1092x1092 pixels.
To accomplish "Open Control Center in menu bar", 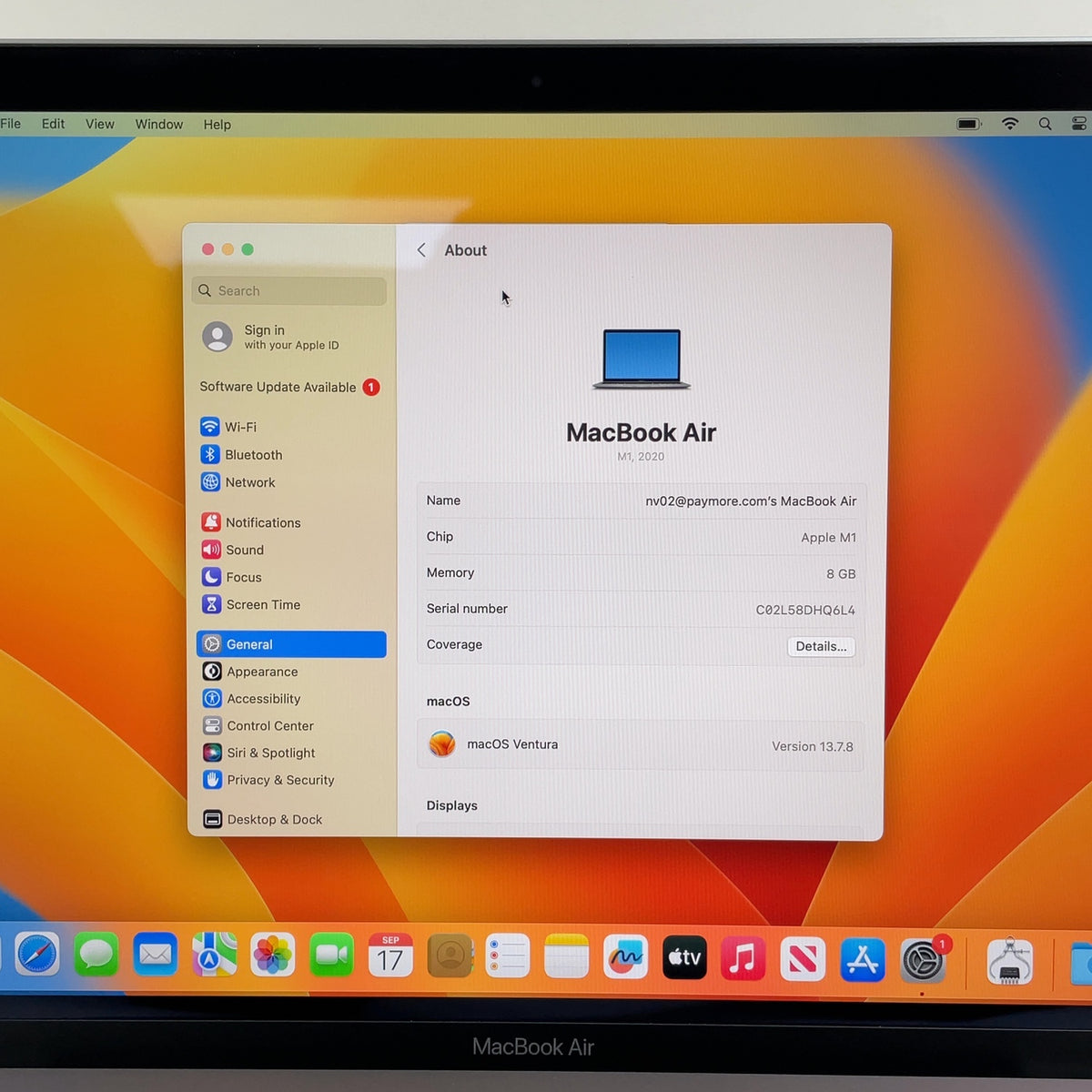I will [x=1079, y=124].
